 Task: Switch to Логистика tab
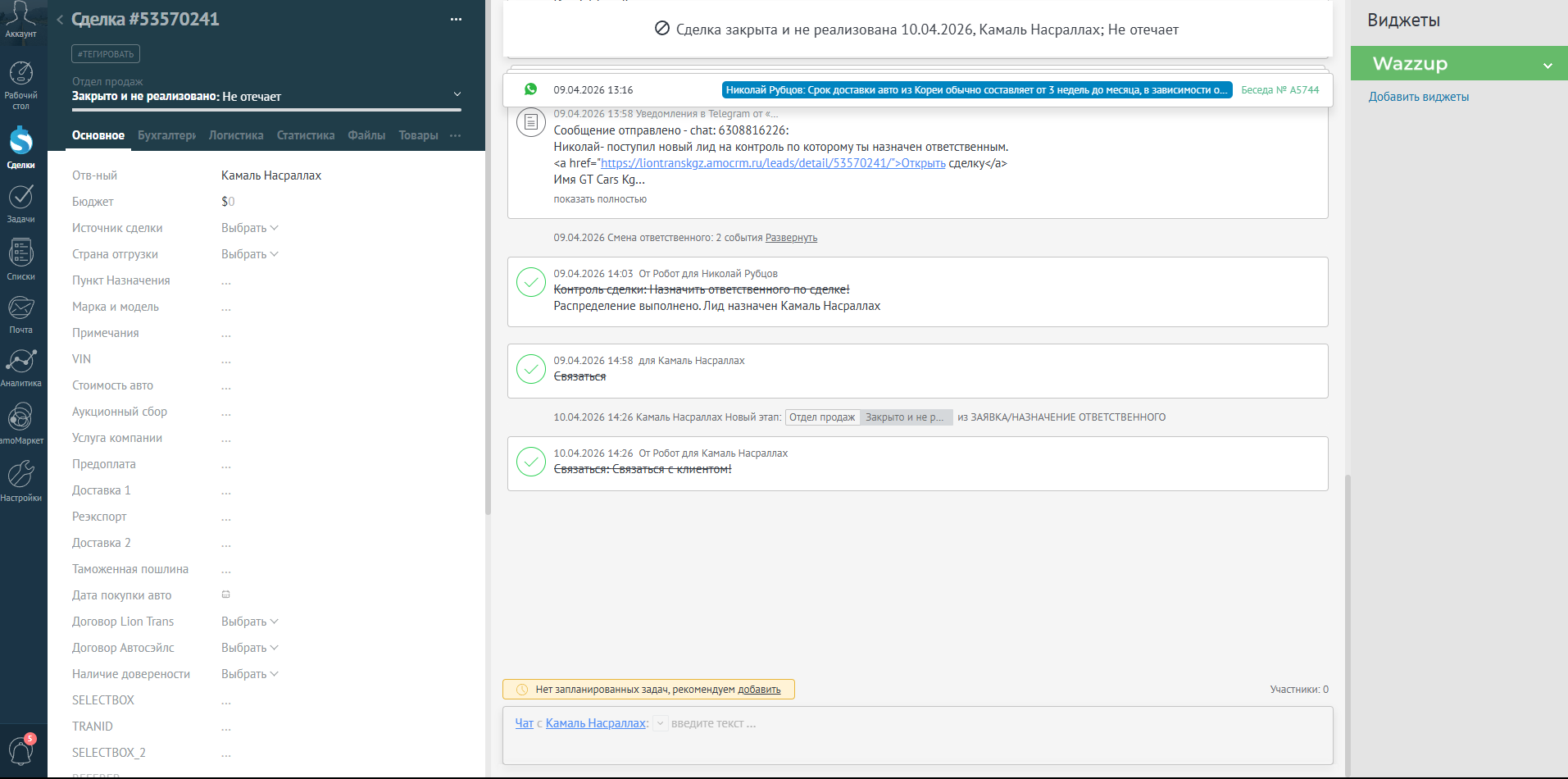[236, 135]
